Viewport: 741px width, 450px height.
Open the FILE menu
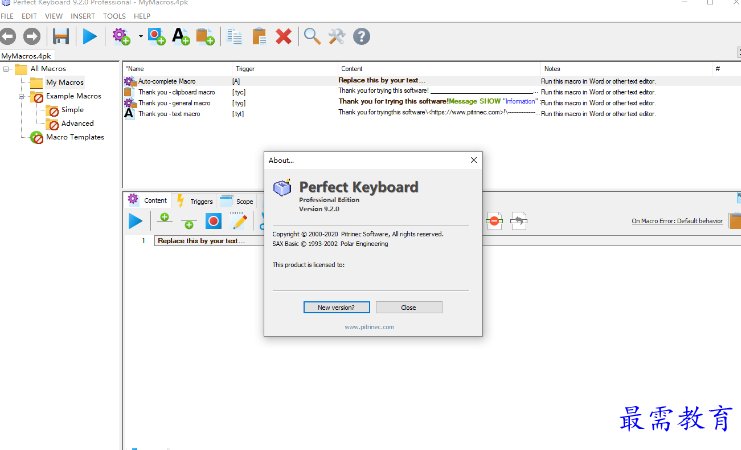click(x=7, y=16)
